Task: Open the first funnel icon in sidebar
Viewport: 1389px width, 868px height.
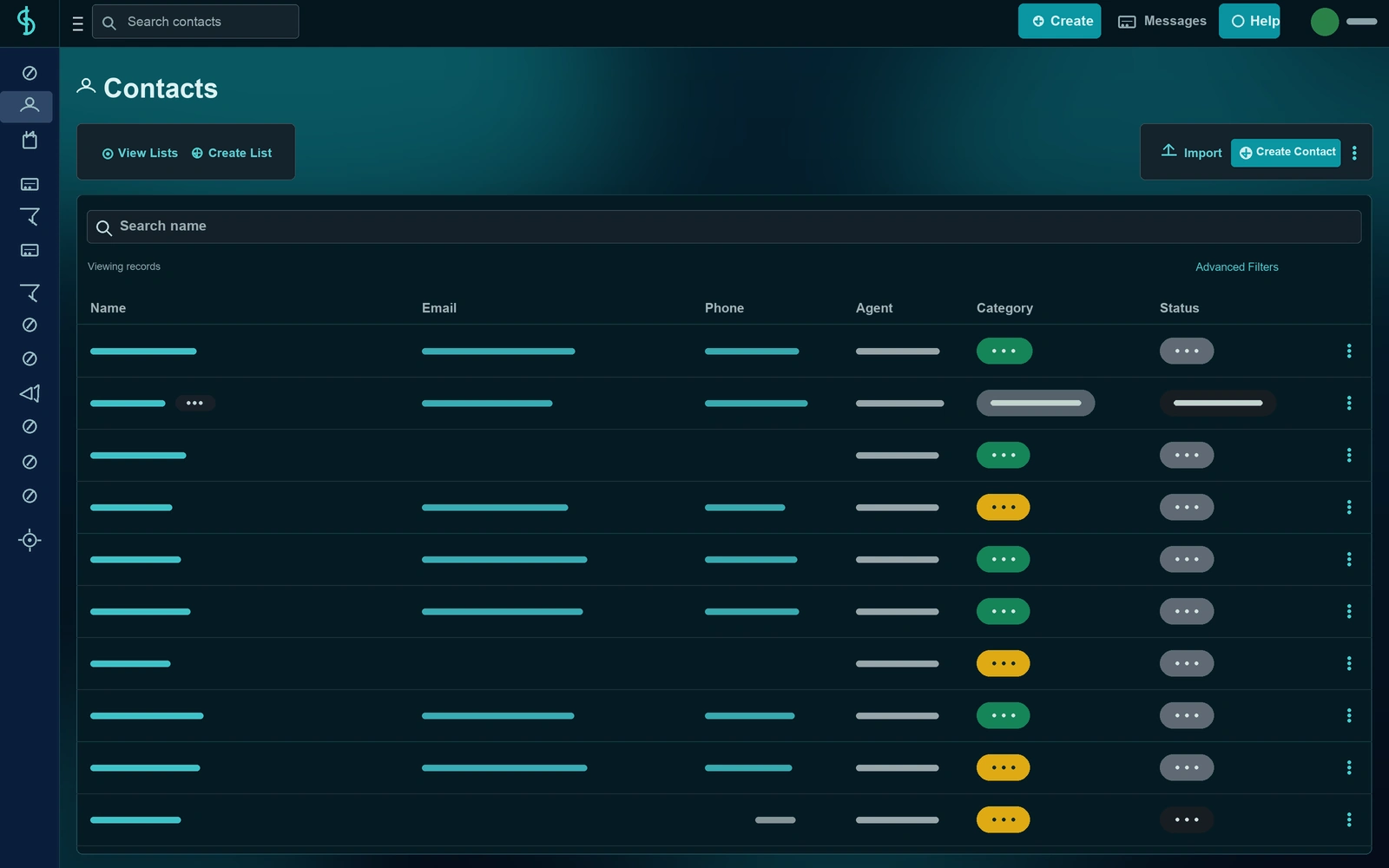Action: [x=30, y=216]
